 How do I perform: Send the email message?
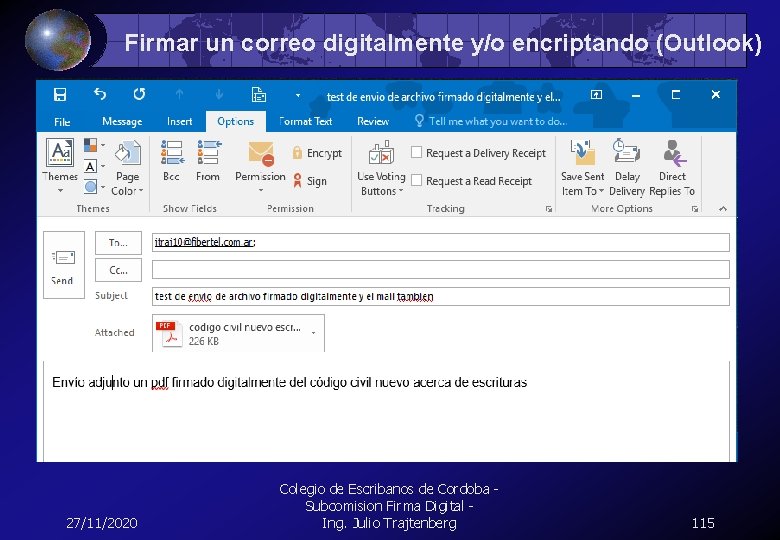pos(64,265)
